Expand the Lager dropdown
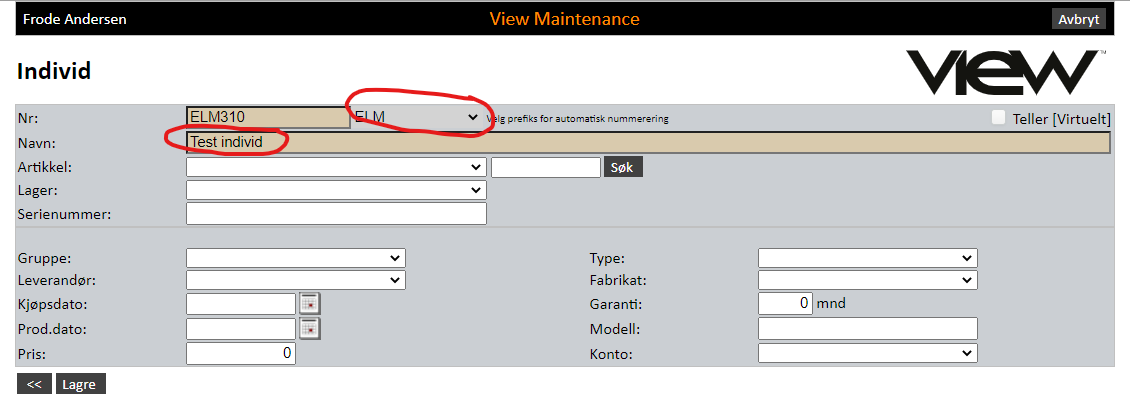Screen dimensions: 1130x408 pyautogui.click(x=336, y=190)
